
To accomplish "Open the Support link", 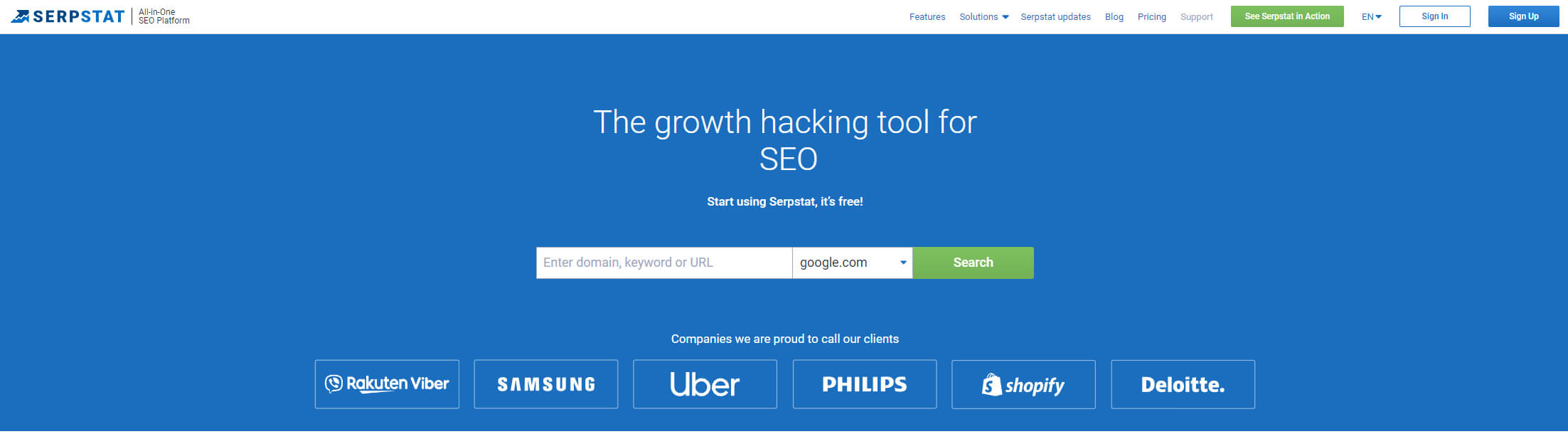I will (1196, 16).
